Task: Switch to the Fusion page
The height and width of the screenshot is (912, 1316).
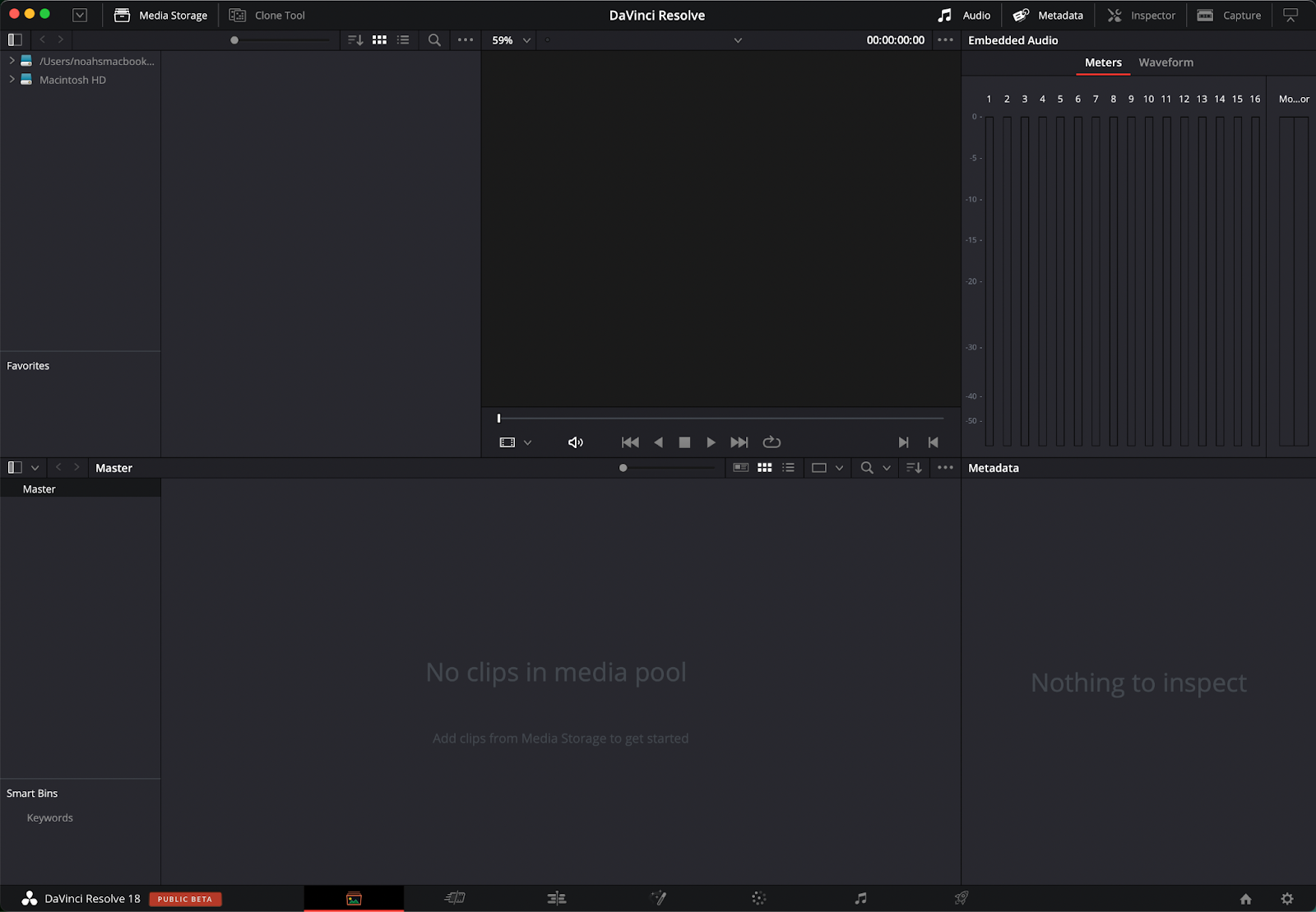Action: pyautogui.click(x=659, y=898)
